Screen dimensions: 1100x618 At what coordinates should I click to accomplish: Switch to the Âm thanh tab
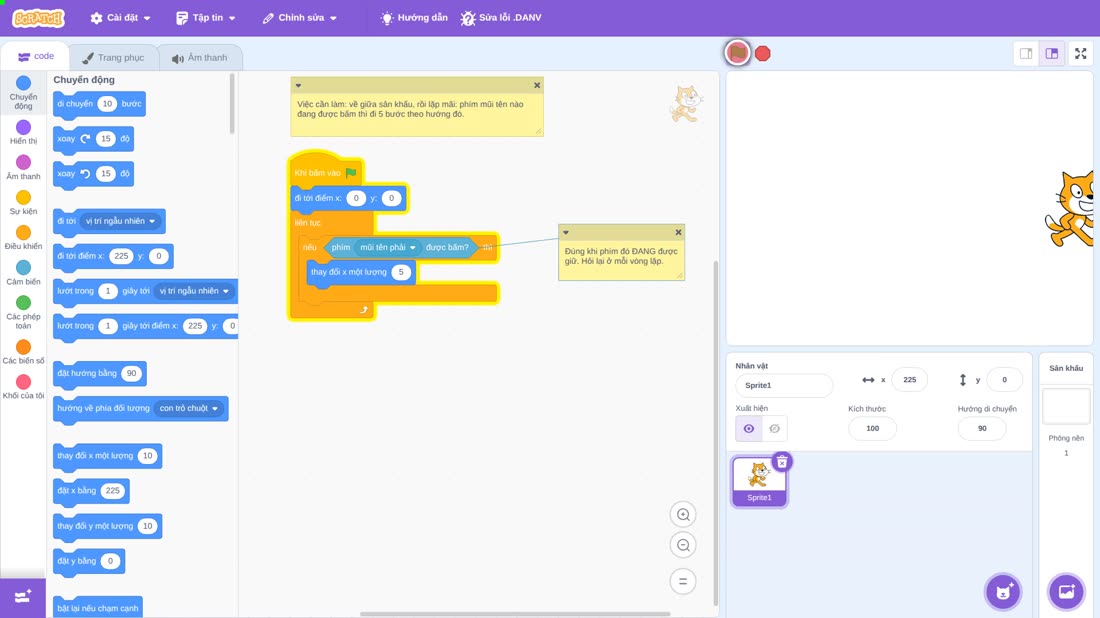click(200, 58)
